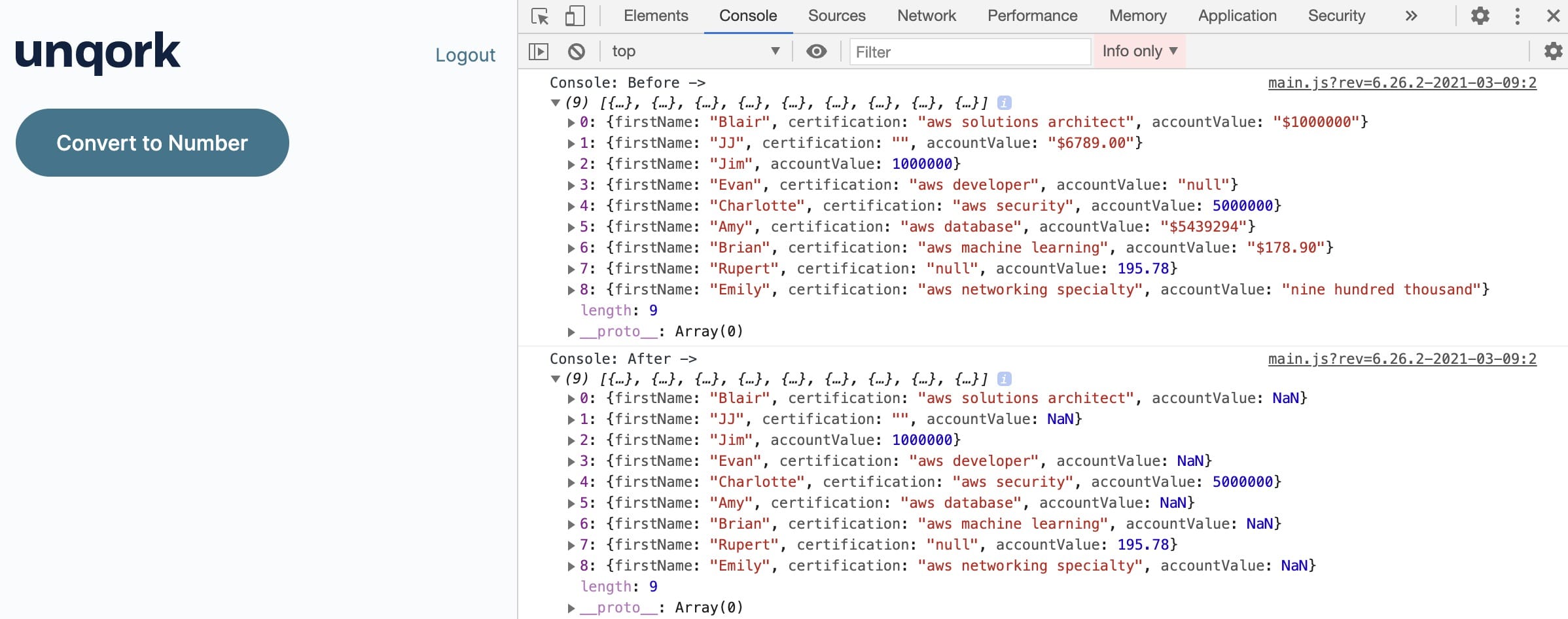
Task: Create a live expression via eye icon
Action: (816, 51)
